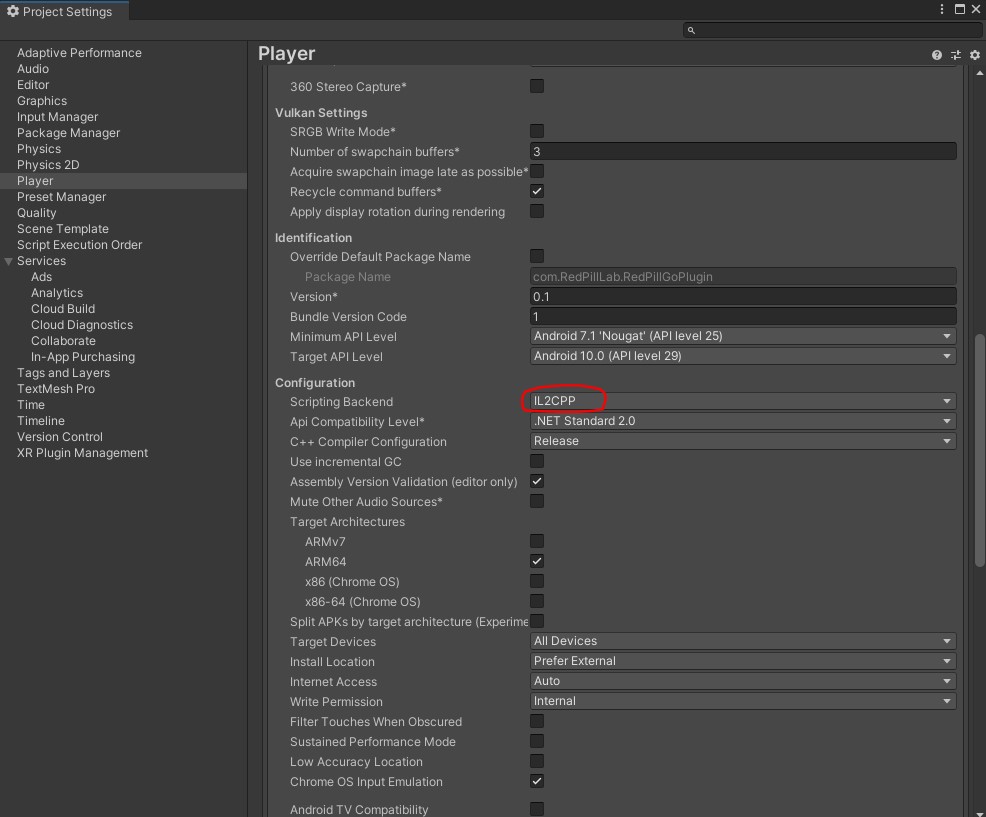Open the window's three-dot options menu
Screen dimensions: 986x817
(x=942, y=10)
